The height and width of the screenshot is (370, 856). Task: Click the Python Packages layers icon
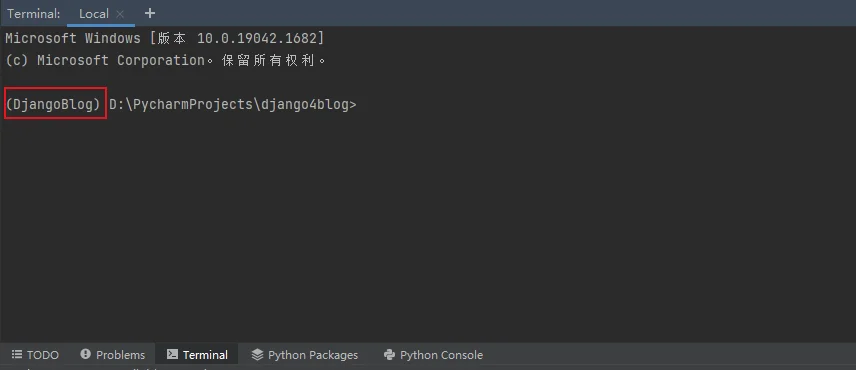(x=257, y=355)
